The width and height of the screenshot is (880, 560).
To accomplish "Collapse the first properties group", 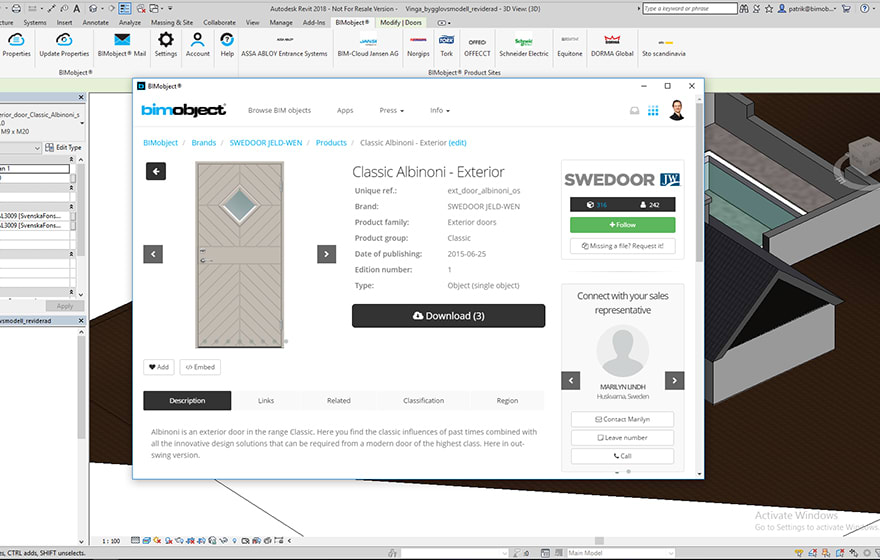I will (71, 160).
